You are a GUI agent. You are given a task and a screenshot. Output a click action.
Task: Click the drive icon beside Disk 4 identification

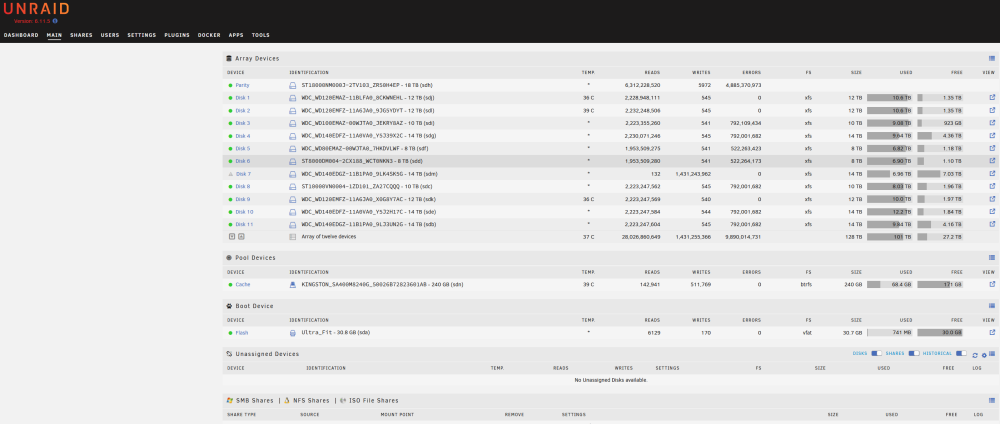point(293,136)
